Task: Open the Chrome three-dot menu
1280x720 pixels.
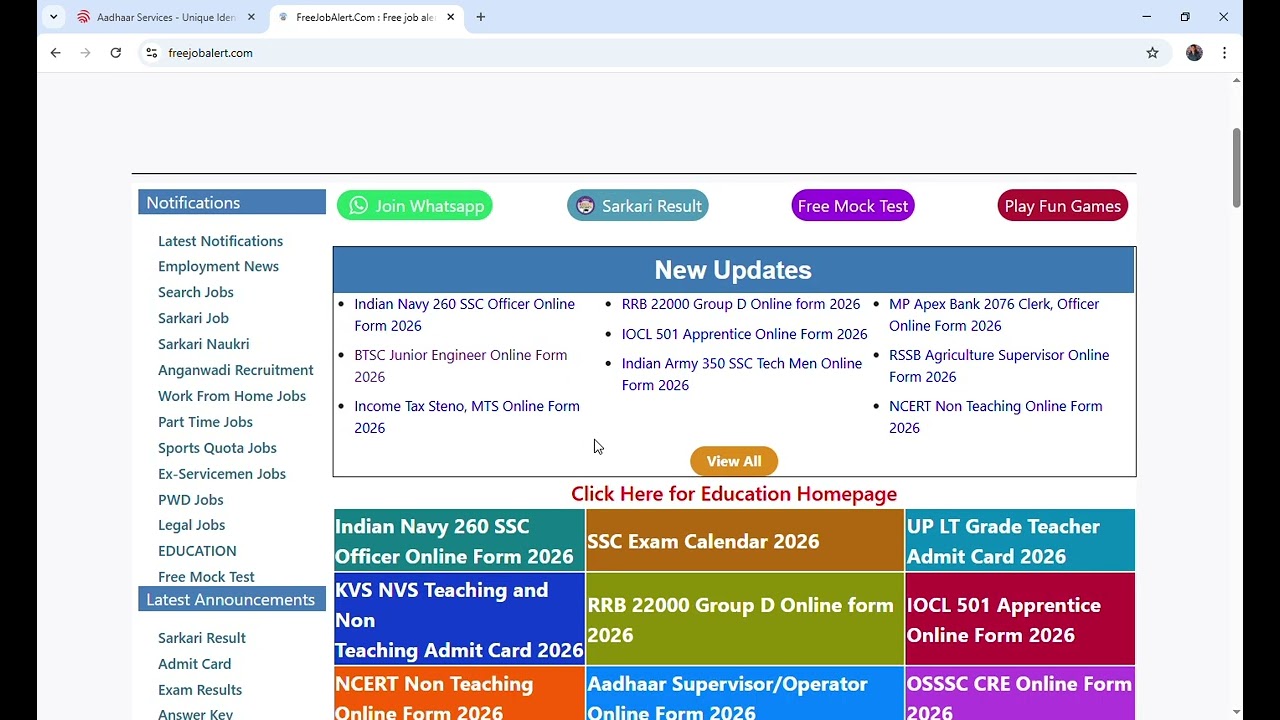Action: [x=1224, y=53]
